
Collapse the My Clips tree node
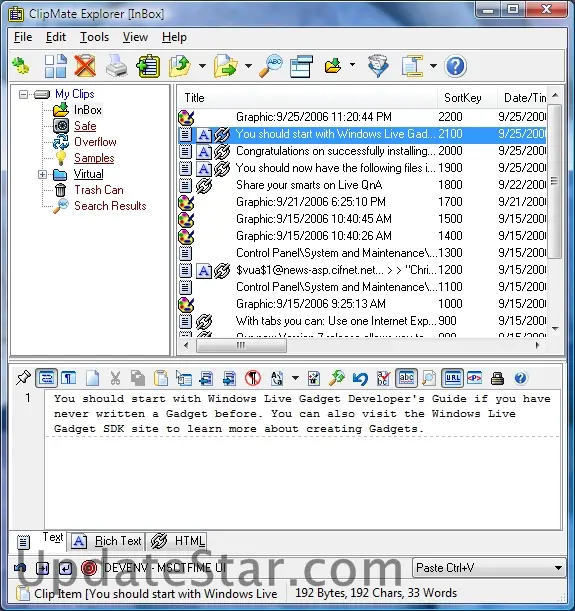pyautogui.click(x=23, y=94)
